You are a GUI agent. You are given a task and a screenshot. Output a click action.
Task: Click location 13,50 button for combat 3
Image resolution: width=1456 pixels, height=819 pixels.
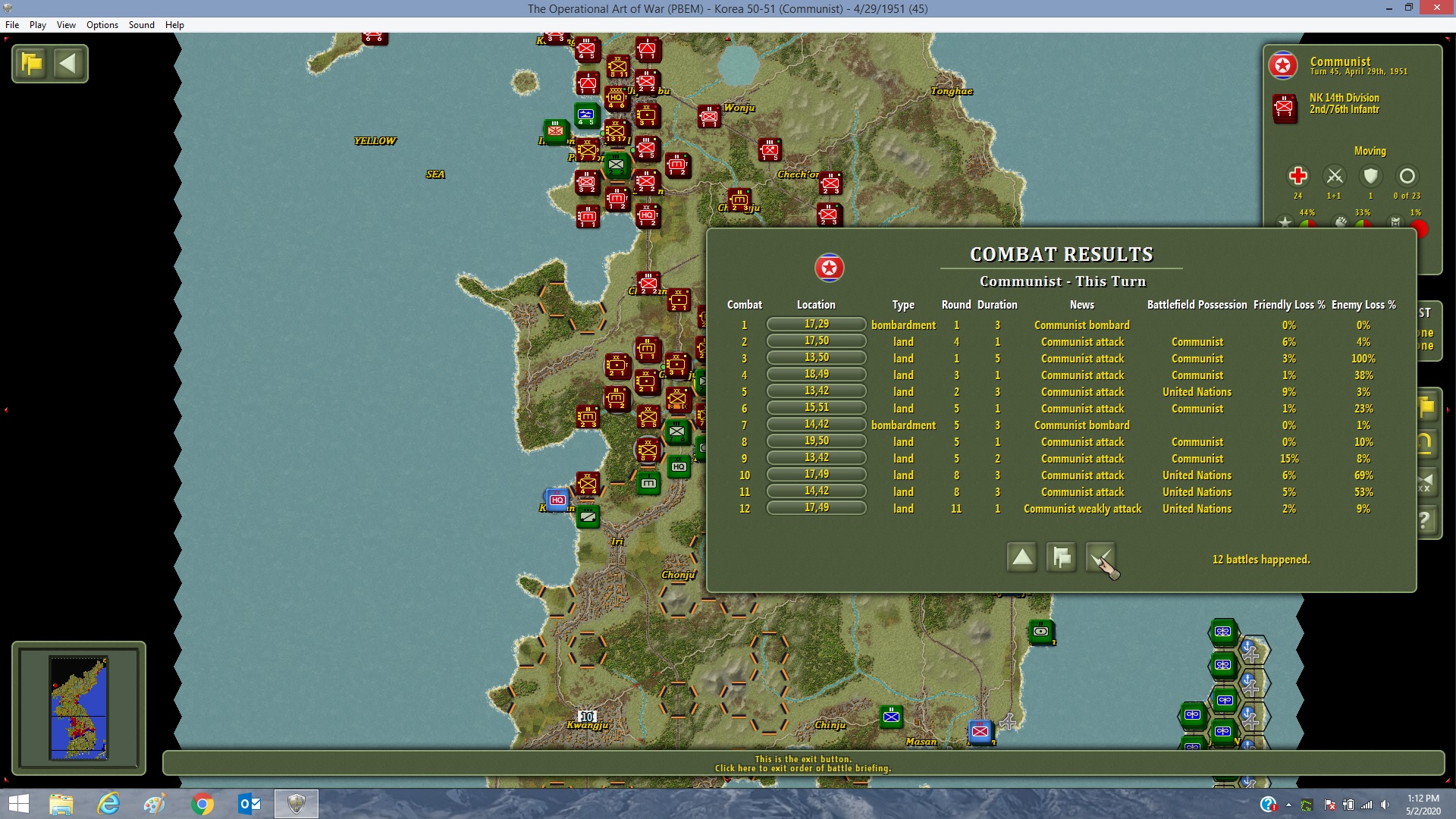[x=817, y=358]
